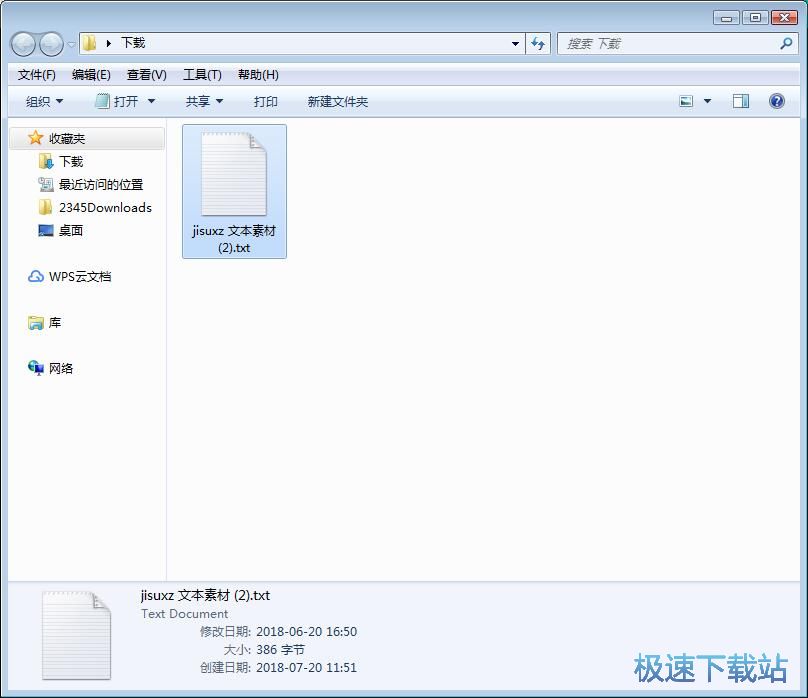The width and height of the screenshot is (808, 698).
Task: Click the magnifier search icon
Action: [x=786, y=44]
